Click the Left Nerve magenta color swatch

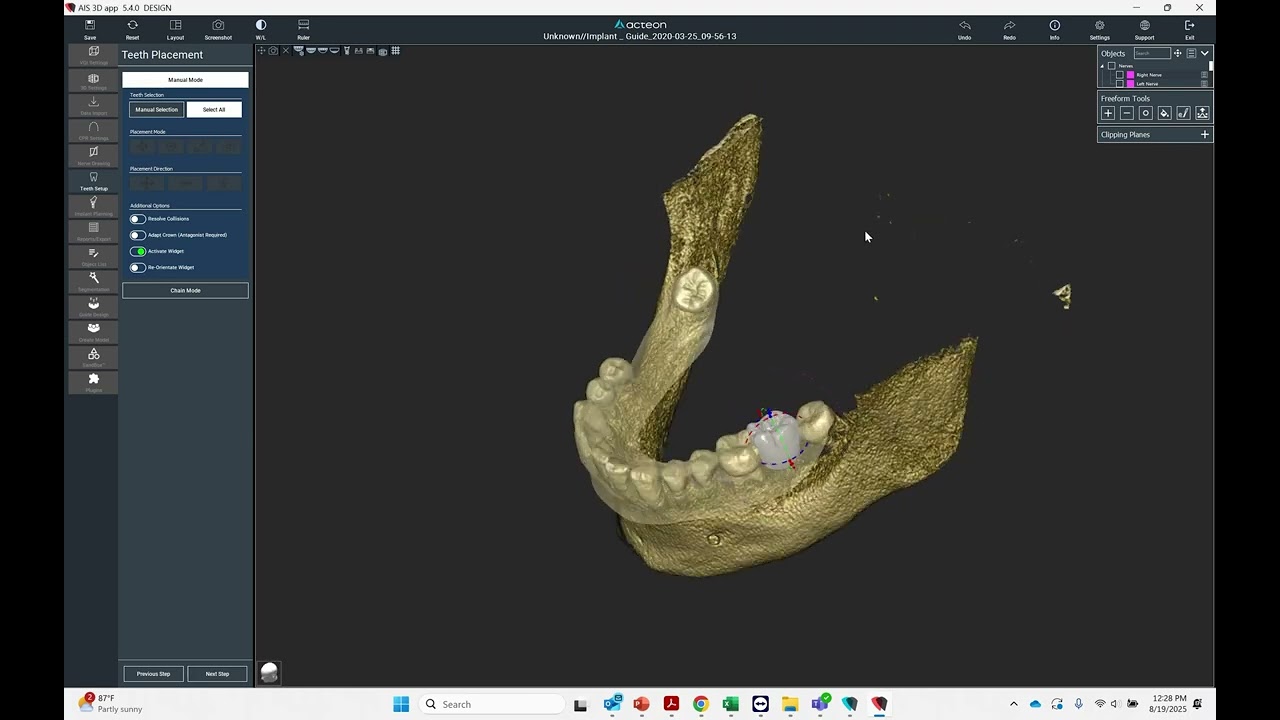1130,84
